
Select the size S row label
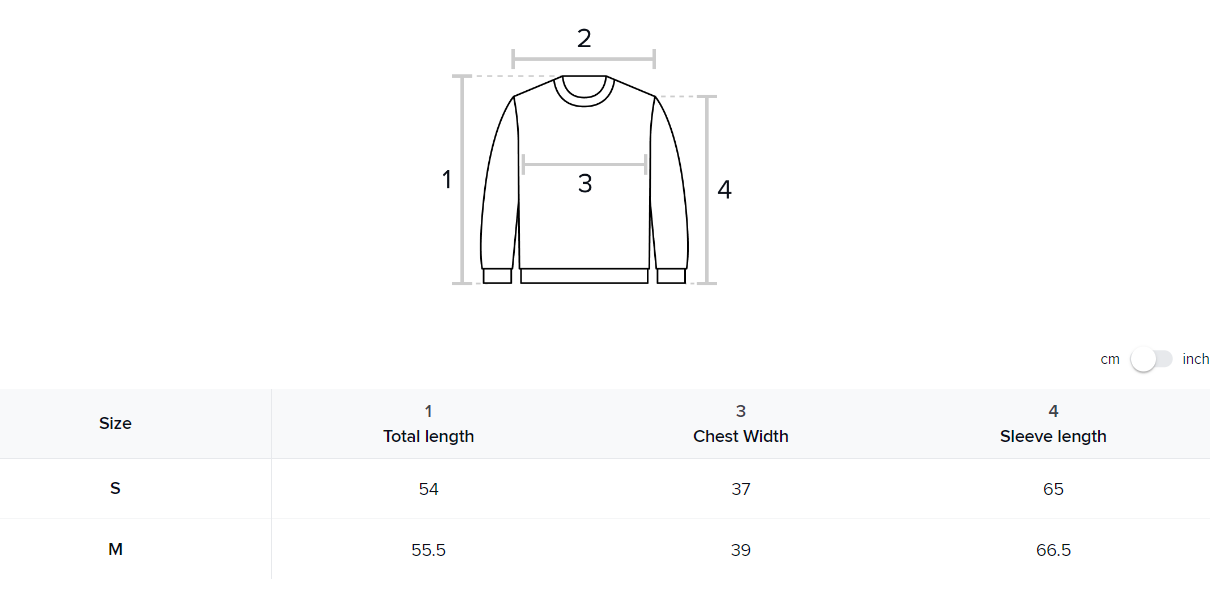115,489
